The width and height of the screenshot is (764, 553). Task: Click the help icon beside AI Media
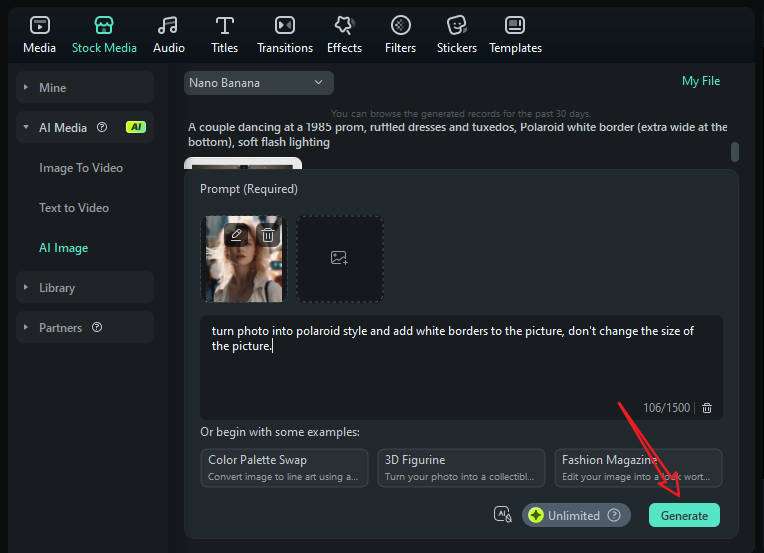click(102, 127)
